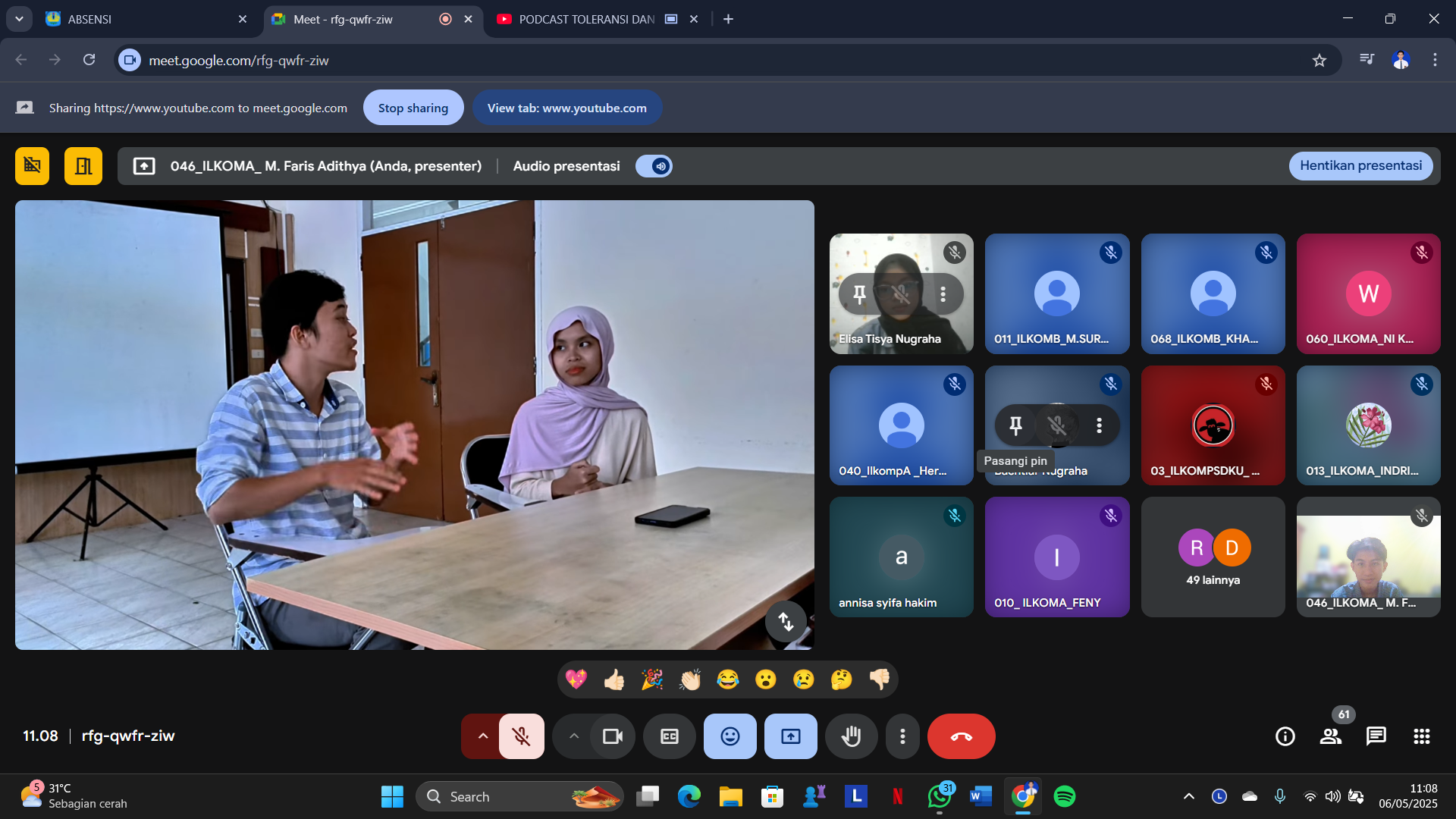Screen dimensions: 1456x819
Task: Click the raise hand icon
Action: point(851,736)
